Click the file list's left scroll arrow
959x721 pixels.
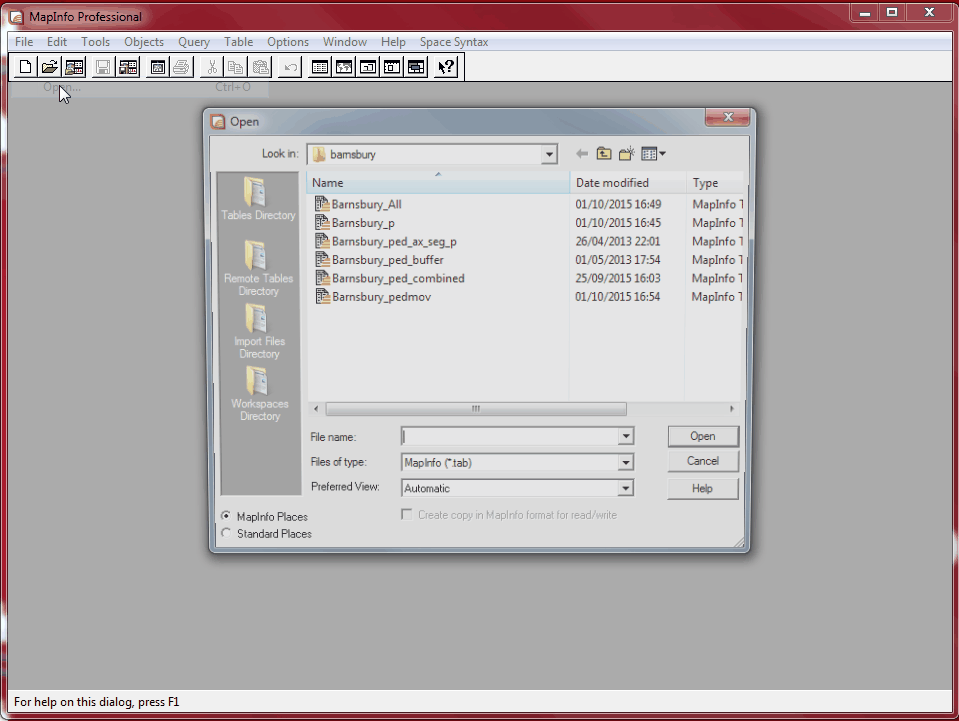click(316, 409)
